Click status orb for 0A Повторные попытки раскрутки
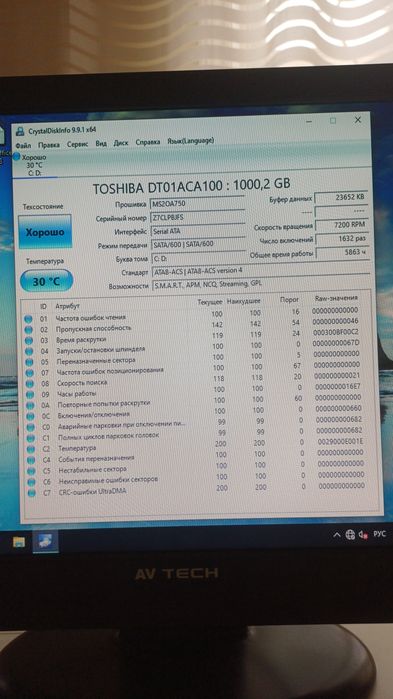Image resolution: width=393 pixels, height=699 pixels. point(30,406)
